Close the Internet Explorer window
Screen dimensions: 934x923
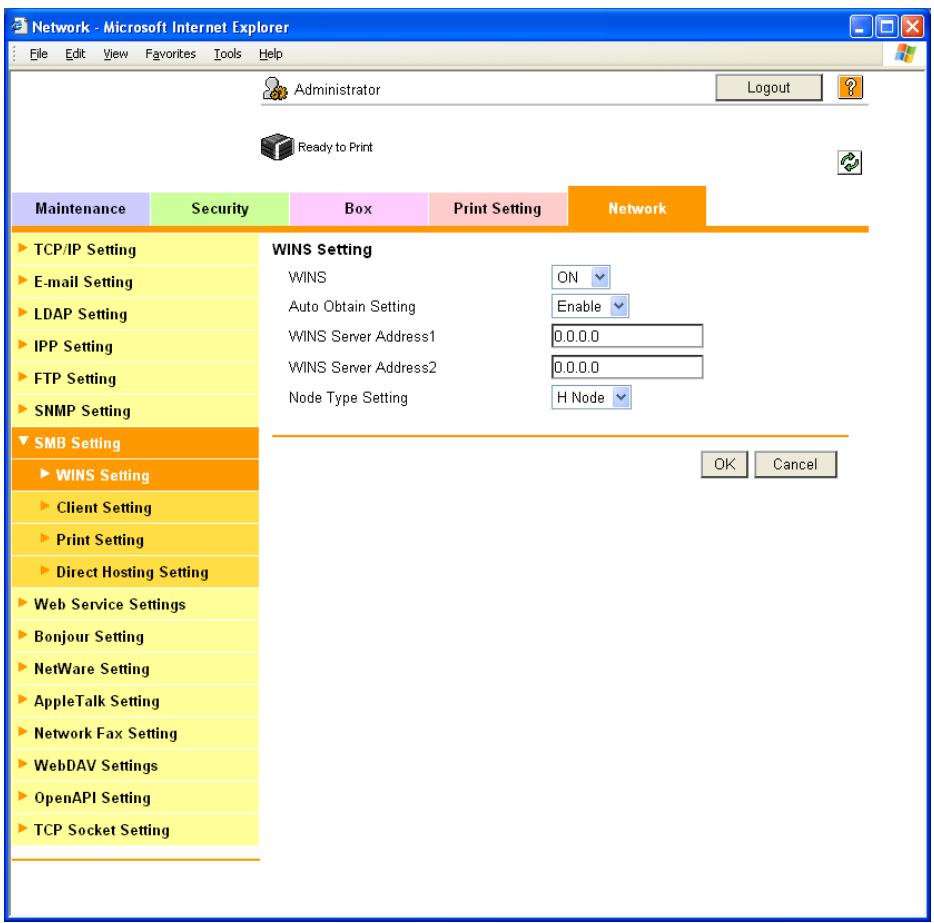912,27
